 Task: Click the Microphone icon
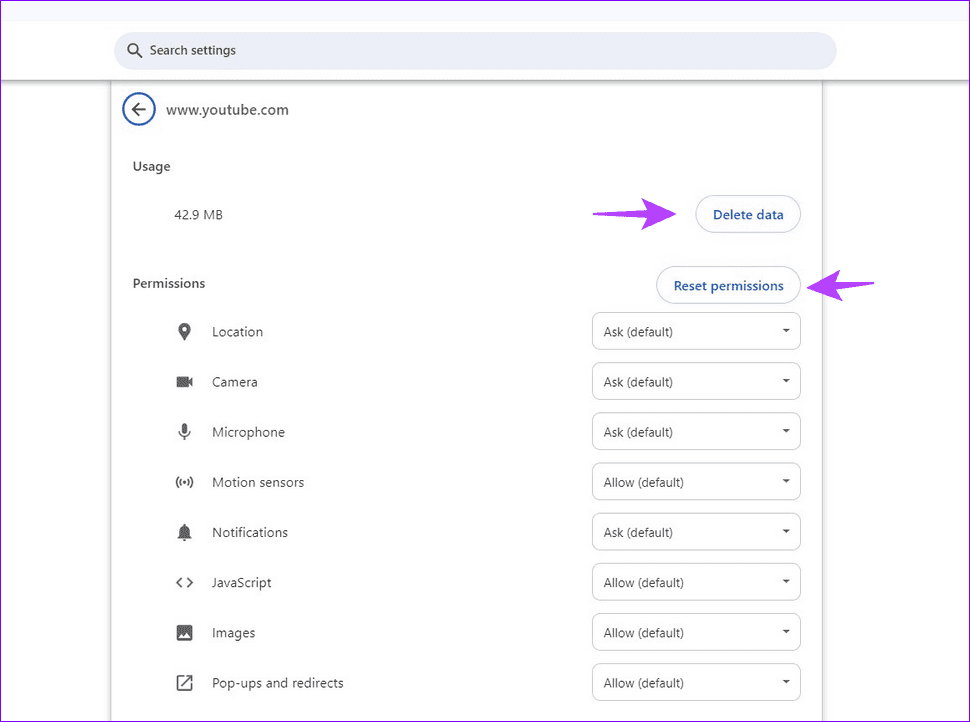tap(185, 431)
